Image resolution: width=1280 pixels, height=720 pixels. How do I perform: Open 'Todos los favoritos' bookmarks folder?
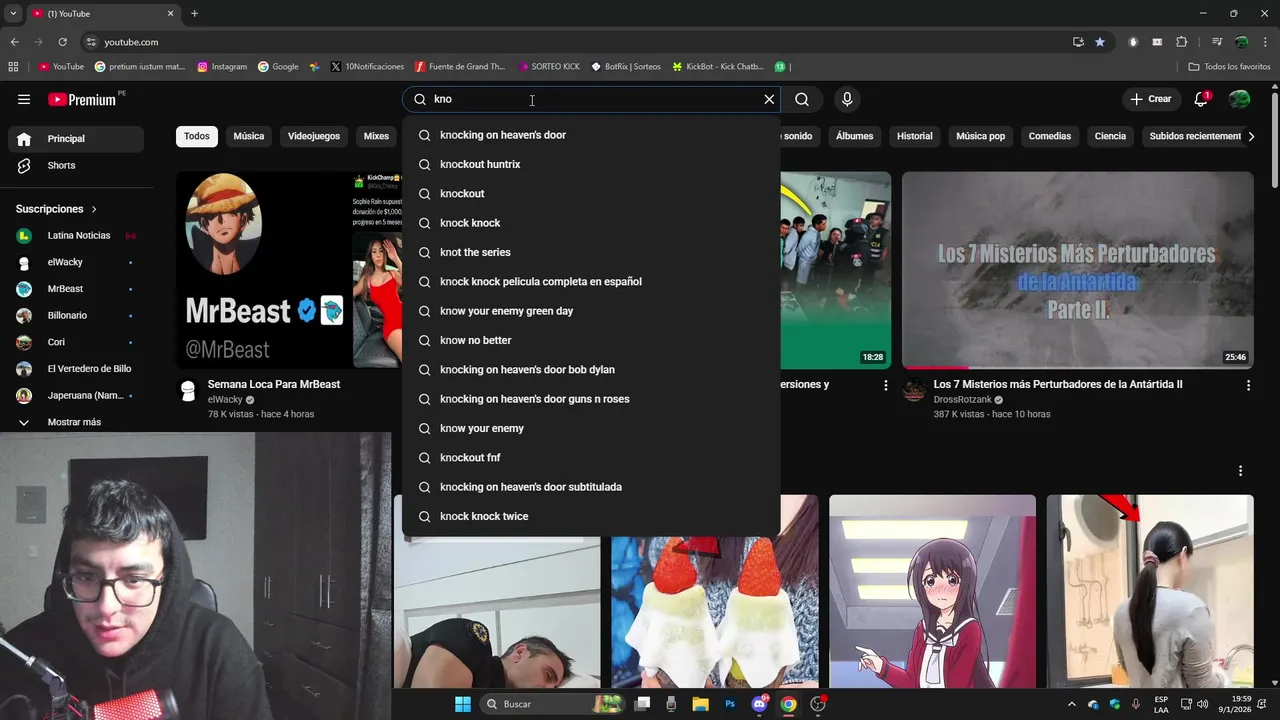pyautogui.click(x=1229, y=67)
